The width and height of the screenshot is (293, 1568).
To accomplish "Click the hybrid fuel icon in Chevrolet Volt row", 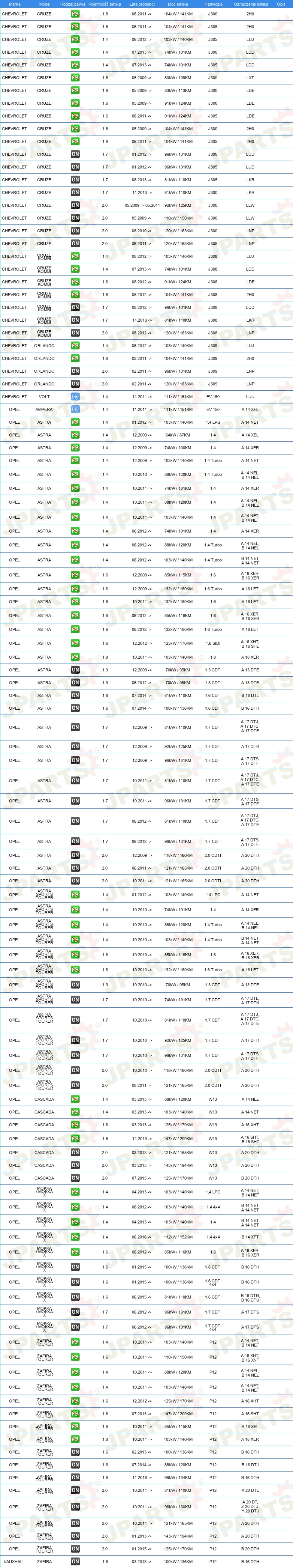I will (x=75, y=396).
